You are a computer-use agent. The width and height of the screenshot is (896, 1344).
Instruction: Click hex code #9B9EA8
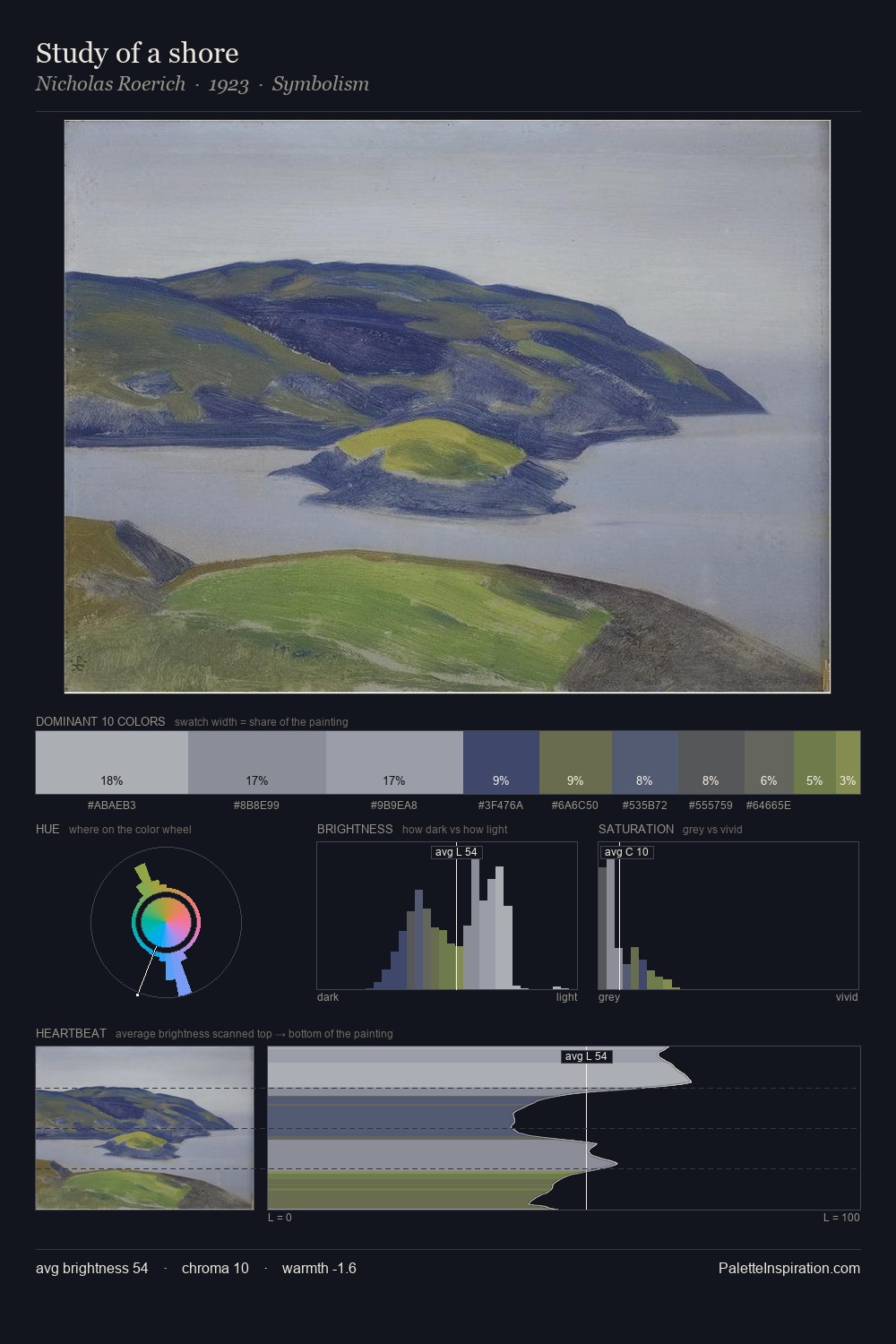click(394, 806)
